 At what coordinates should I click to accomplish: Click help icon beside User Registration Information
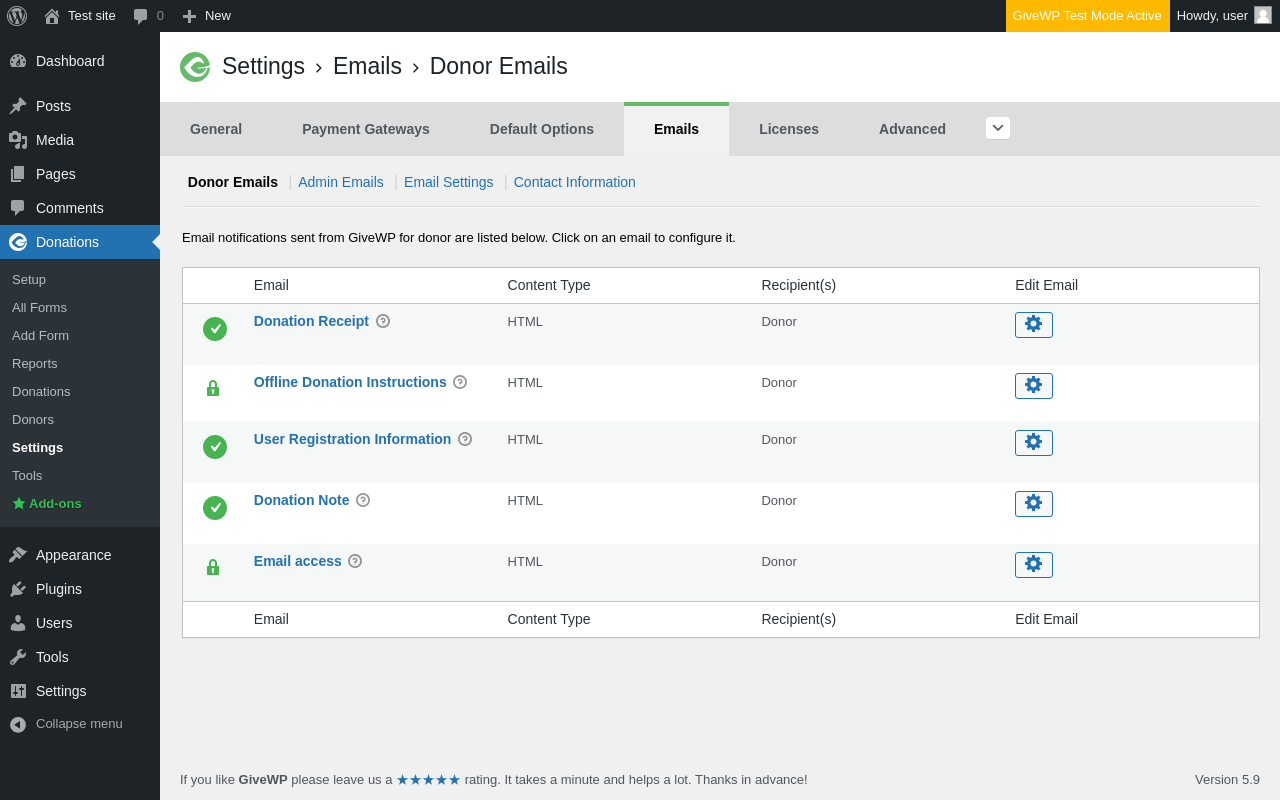465,439
